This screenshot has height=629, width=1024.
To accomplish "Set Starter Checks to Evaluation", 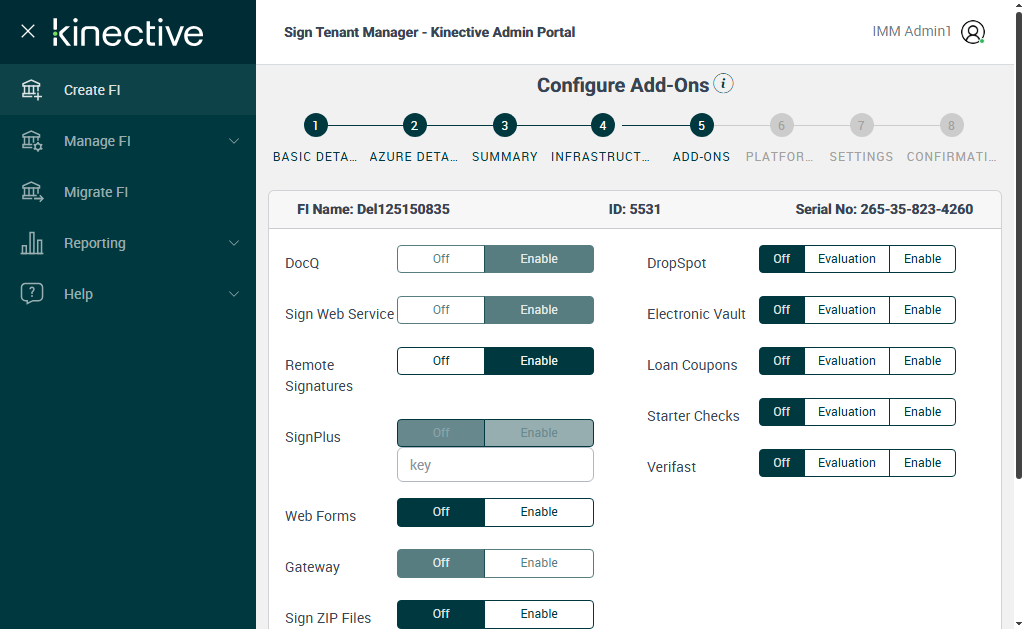I will pyautogui.click(x=846, y=411).
